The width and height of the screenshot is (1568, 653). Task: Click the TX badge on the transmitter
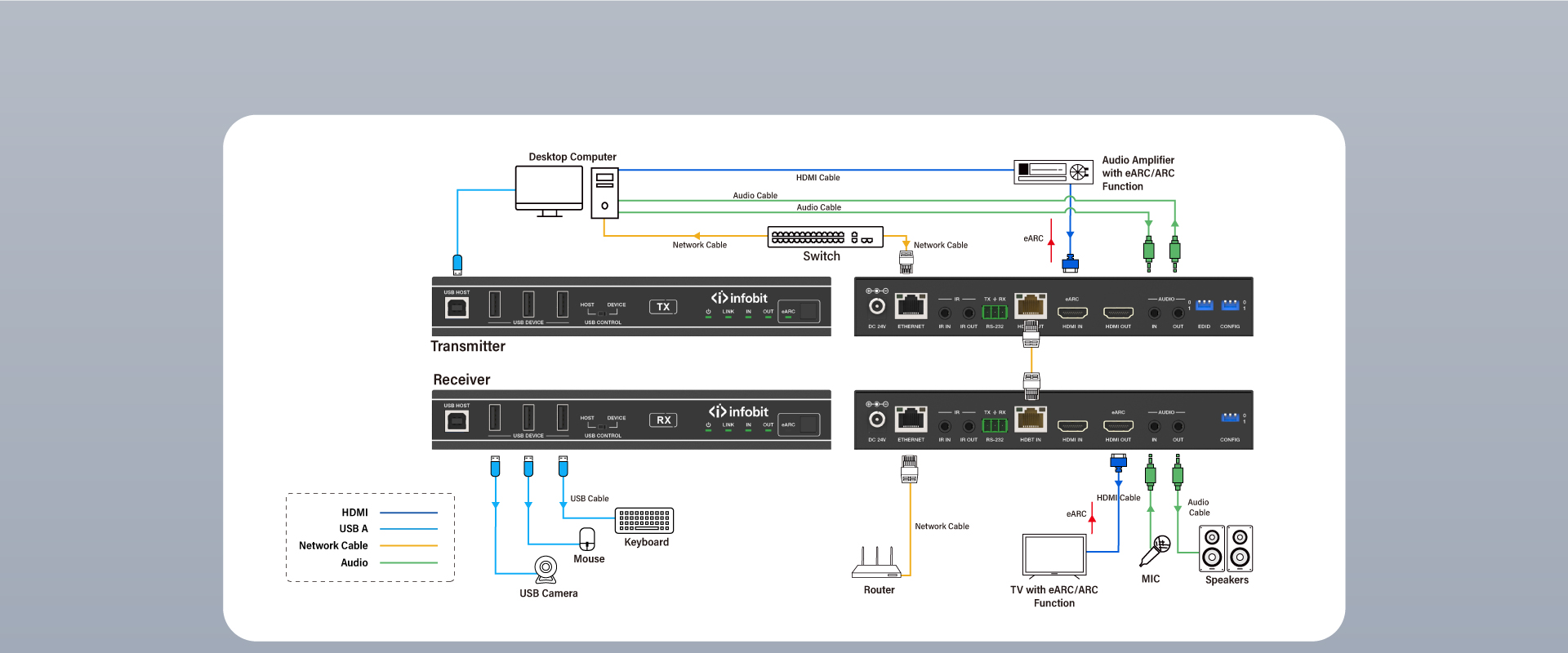tap(663, 307)
